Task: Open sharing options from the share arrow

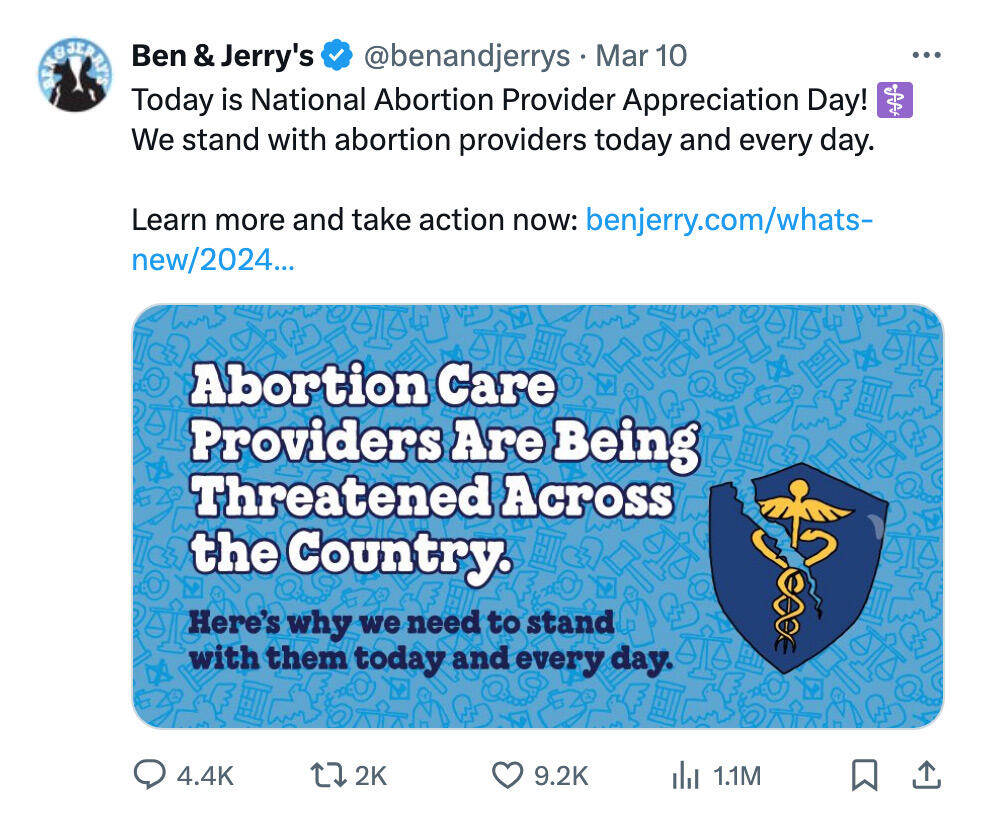Action: pos(924,775)
